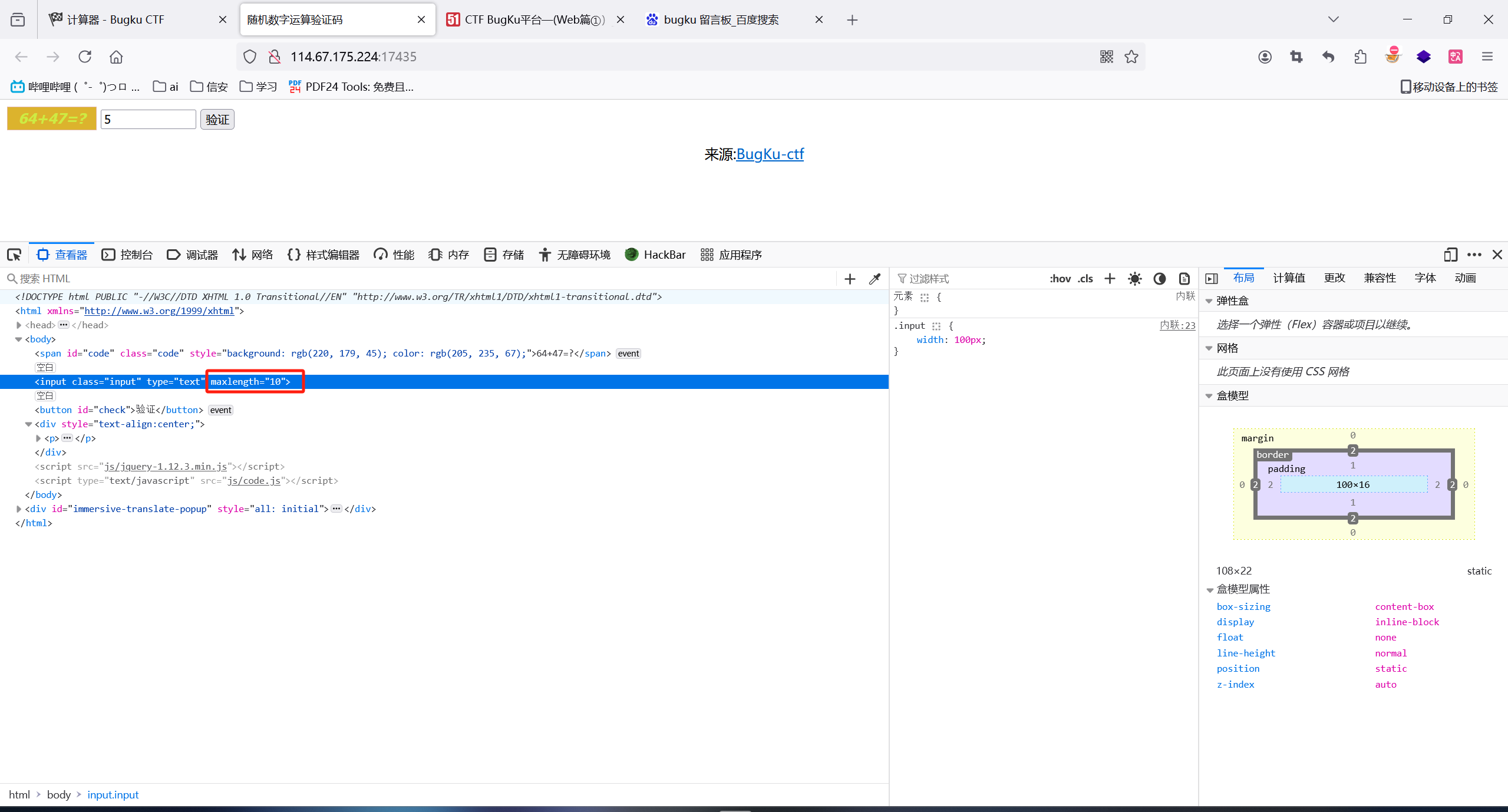Reload the current page
Image resolution: width=1508 pixels, height=812 pixels.
(x=85, y=57)
